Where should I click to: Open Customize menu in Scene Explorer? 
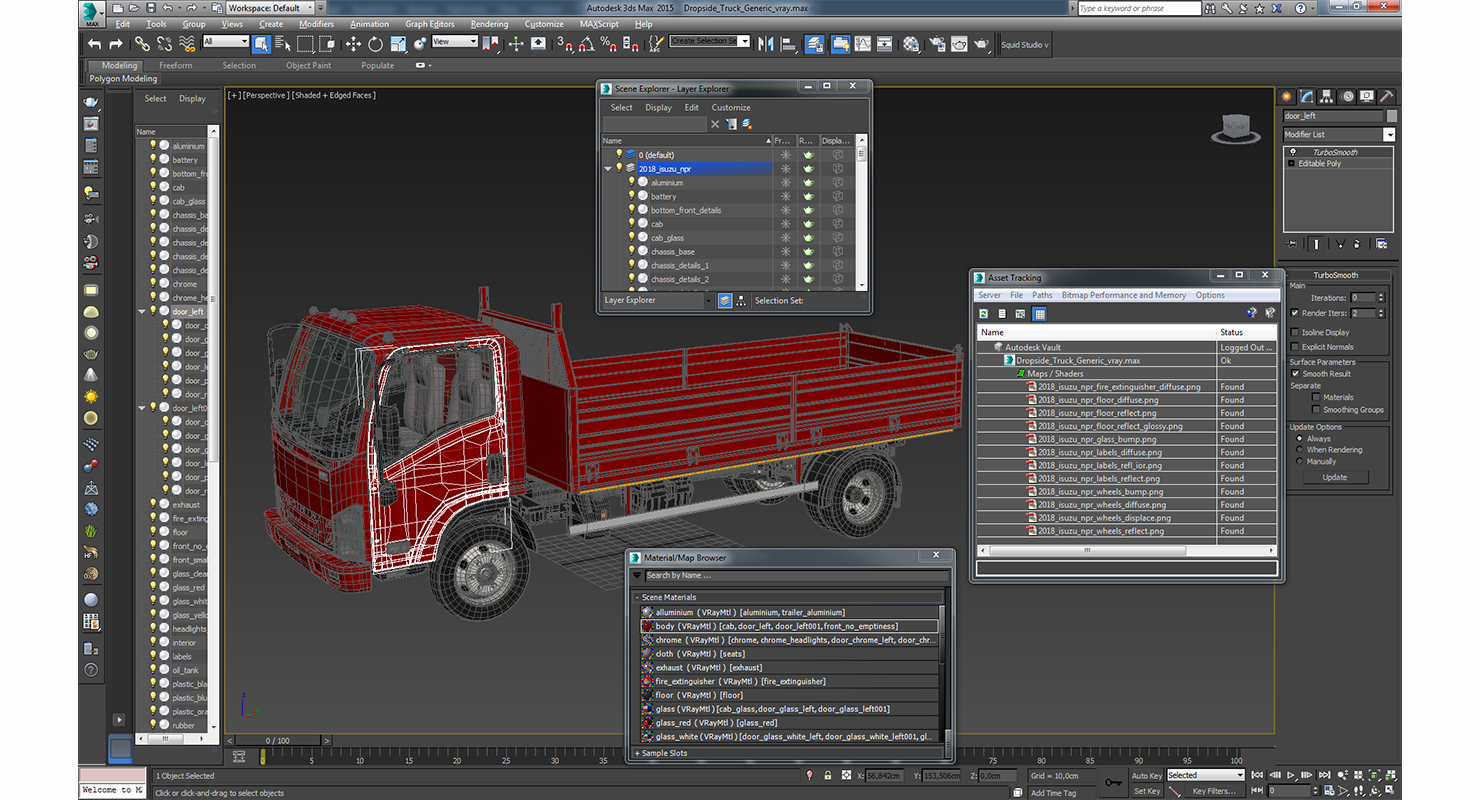[731, 107]
